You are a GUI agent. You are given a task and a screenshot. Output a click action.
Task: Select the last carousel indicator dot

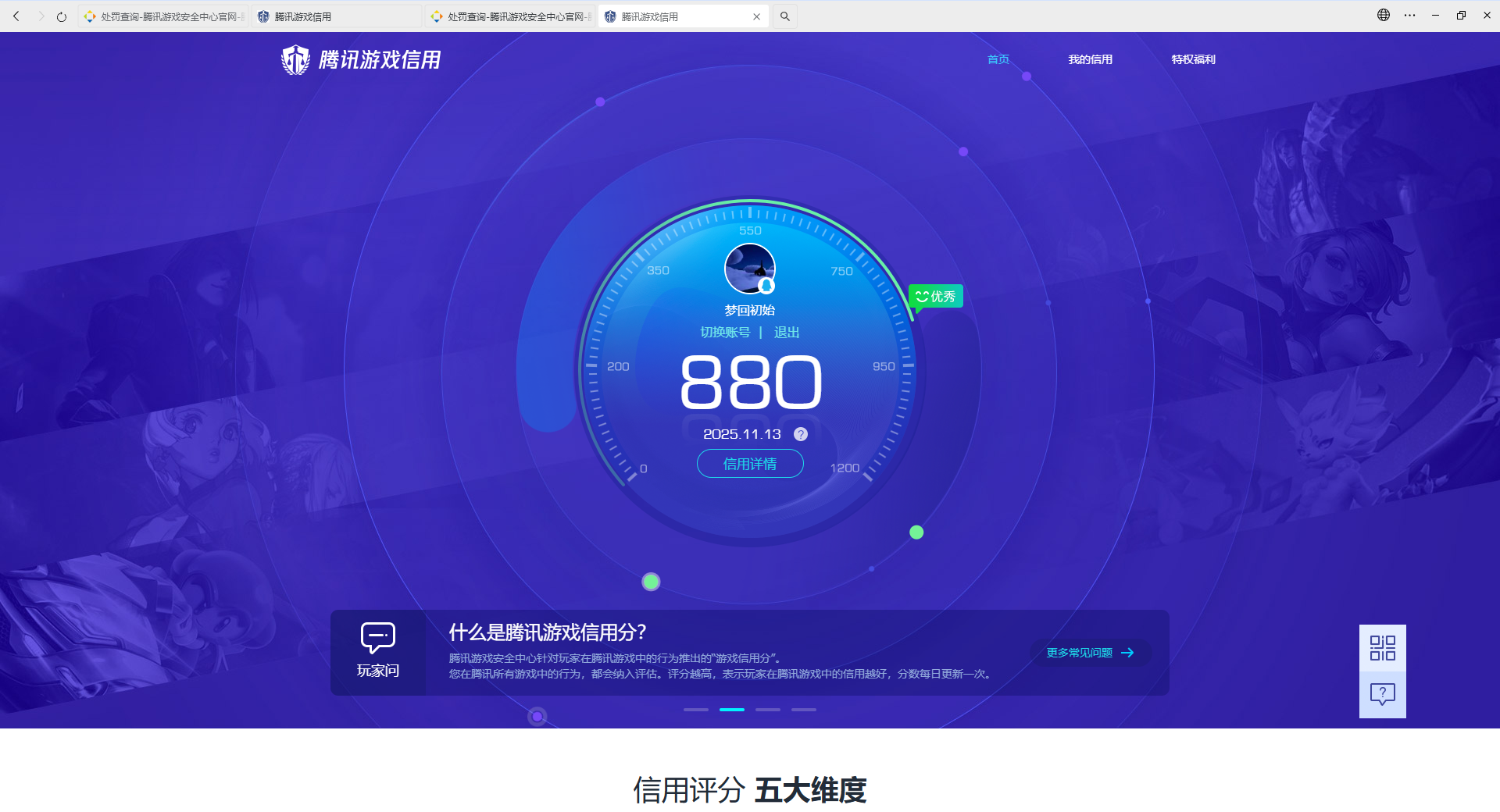point(803,710)
